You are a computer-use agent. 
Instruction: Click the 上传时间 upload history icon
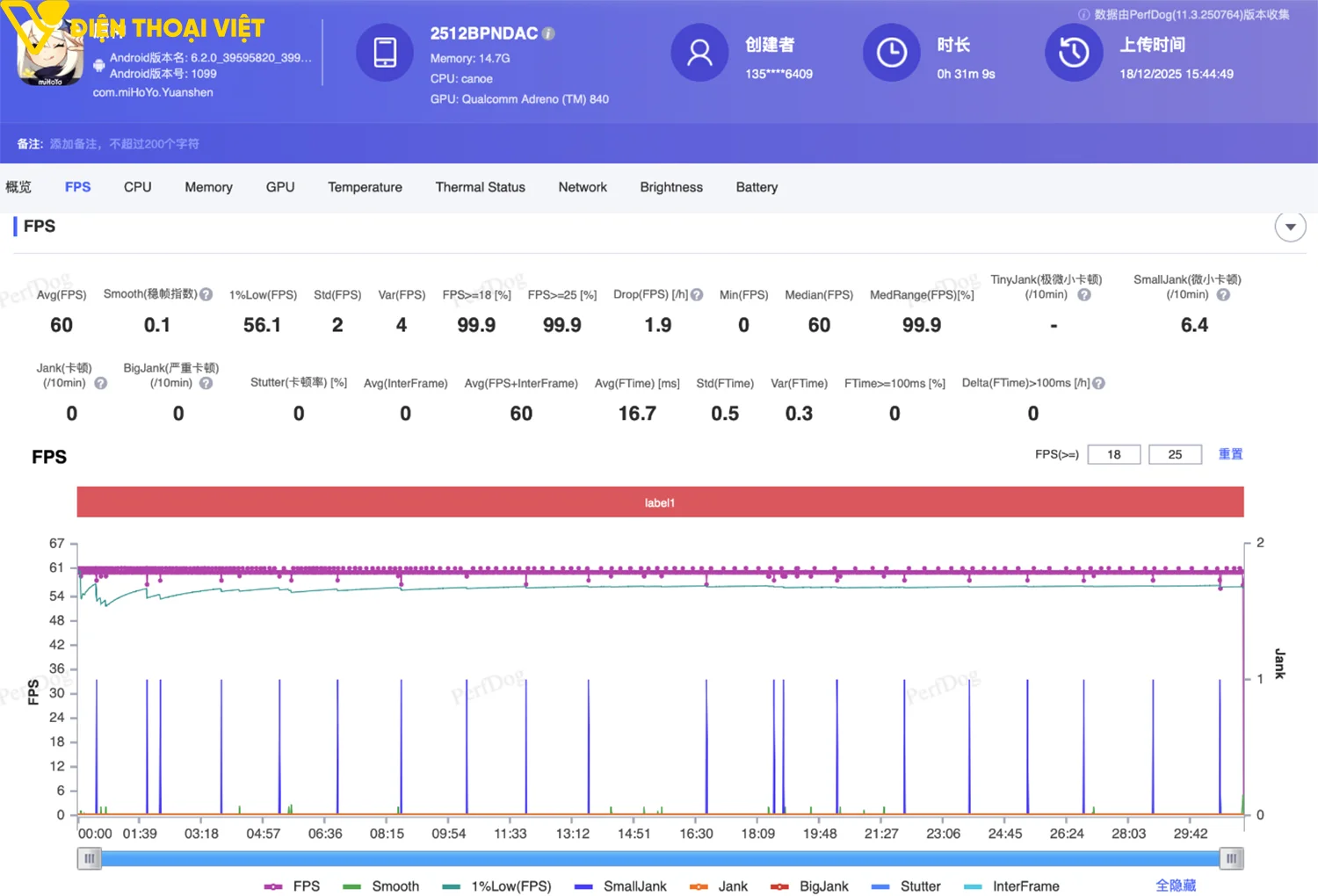point(1074,53)
